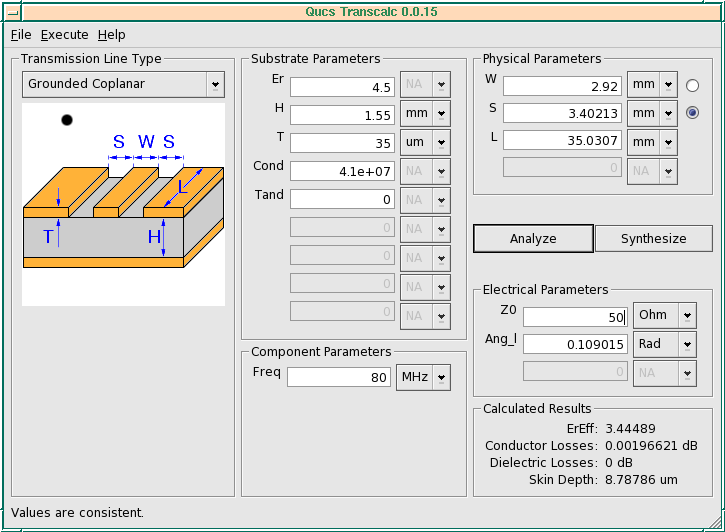This screenshot has height=532, width=725.
Task: Select the S fixed-parameter radio button
Action: pyautogui.click(x=692, y=113)
